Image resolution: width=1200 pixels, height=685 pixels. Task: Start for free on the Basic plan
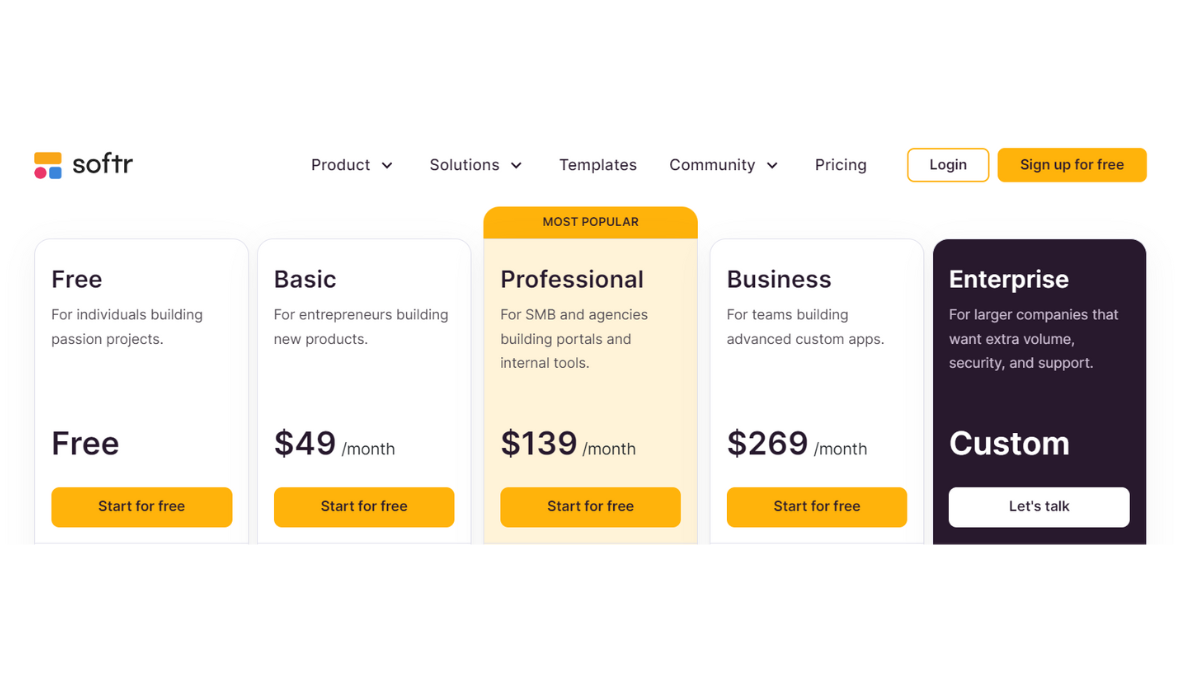(364, 507)
